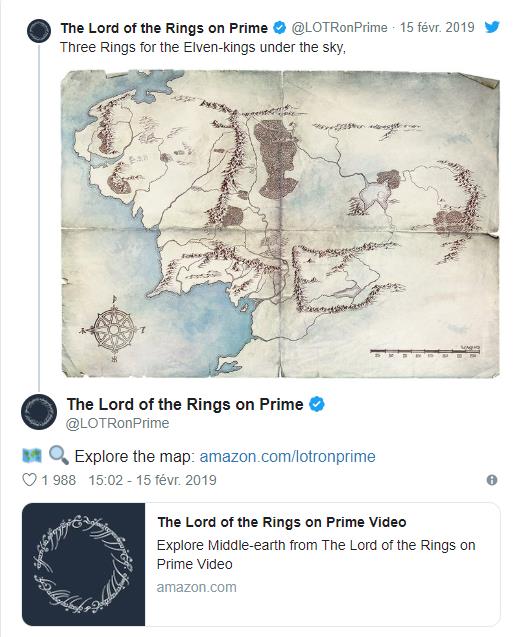Click the 15:02 - 15 févr. 2019 timestamp
Viewport: 520px width, 637px height.
152,480
